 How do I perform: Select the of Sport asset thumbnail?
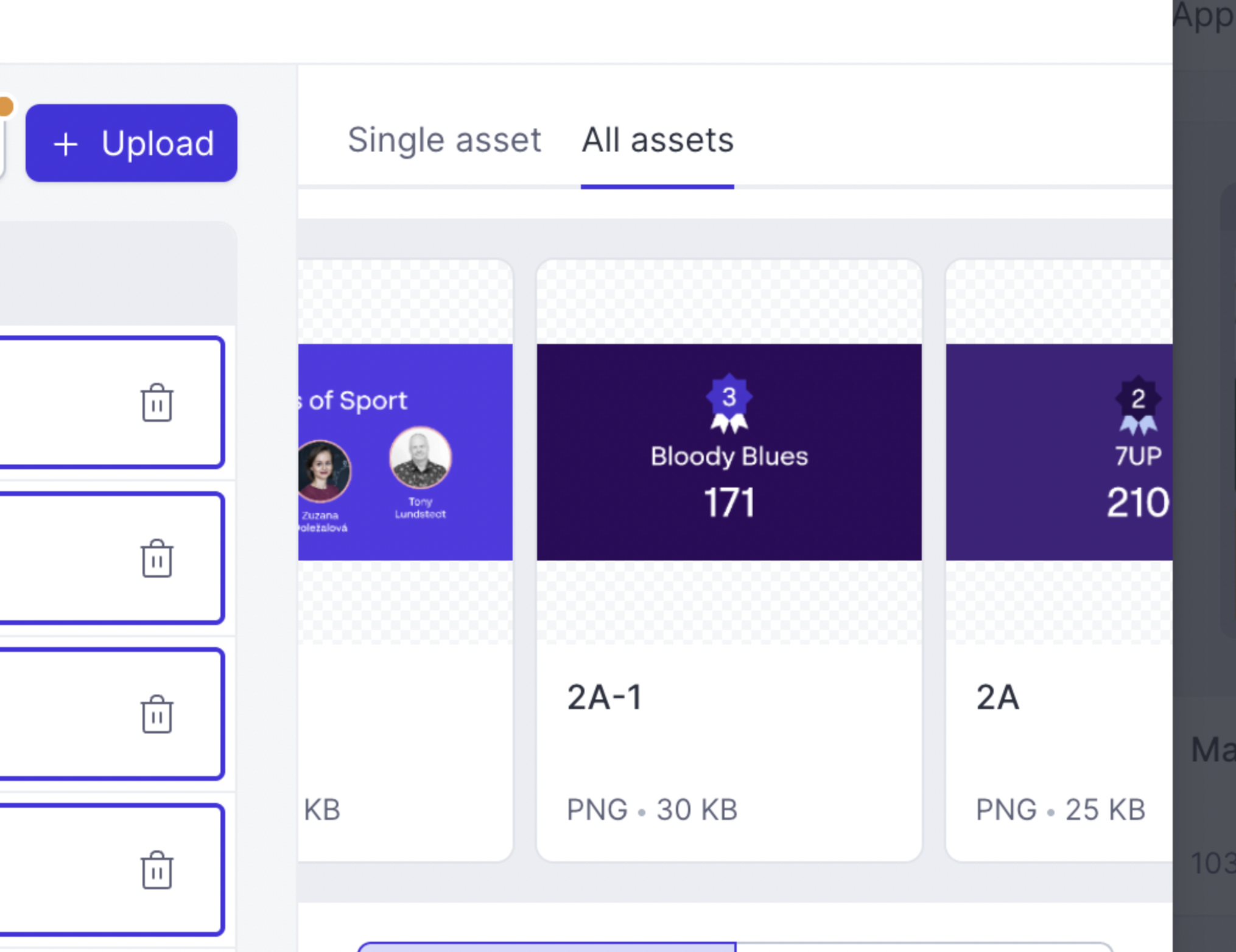(x=406, y=452)
